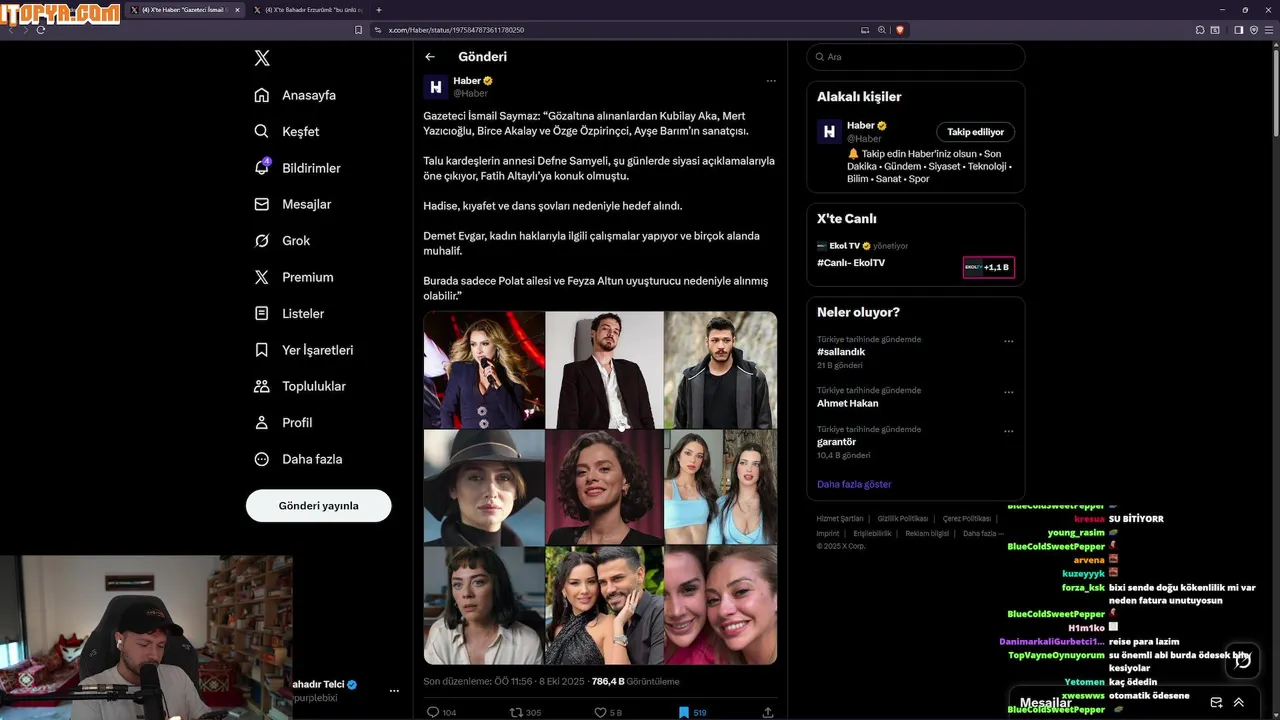Open Keşfet search page in sidebar
Screen dimensions: 1280x720
tap(287, 131)
